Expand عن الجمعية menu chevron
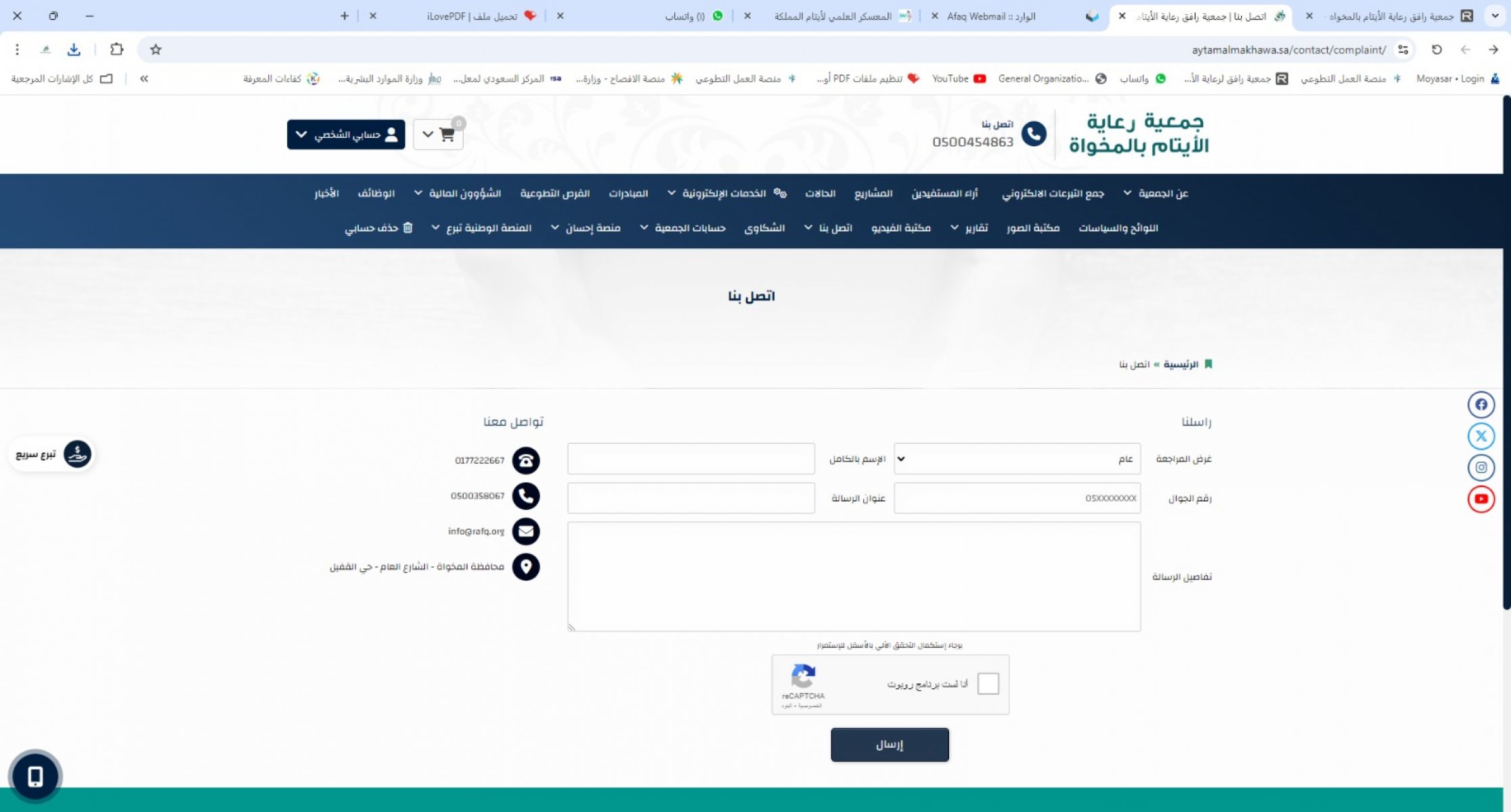The height and width of the screenshot is (812, 1511). 1127,194
